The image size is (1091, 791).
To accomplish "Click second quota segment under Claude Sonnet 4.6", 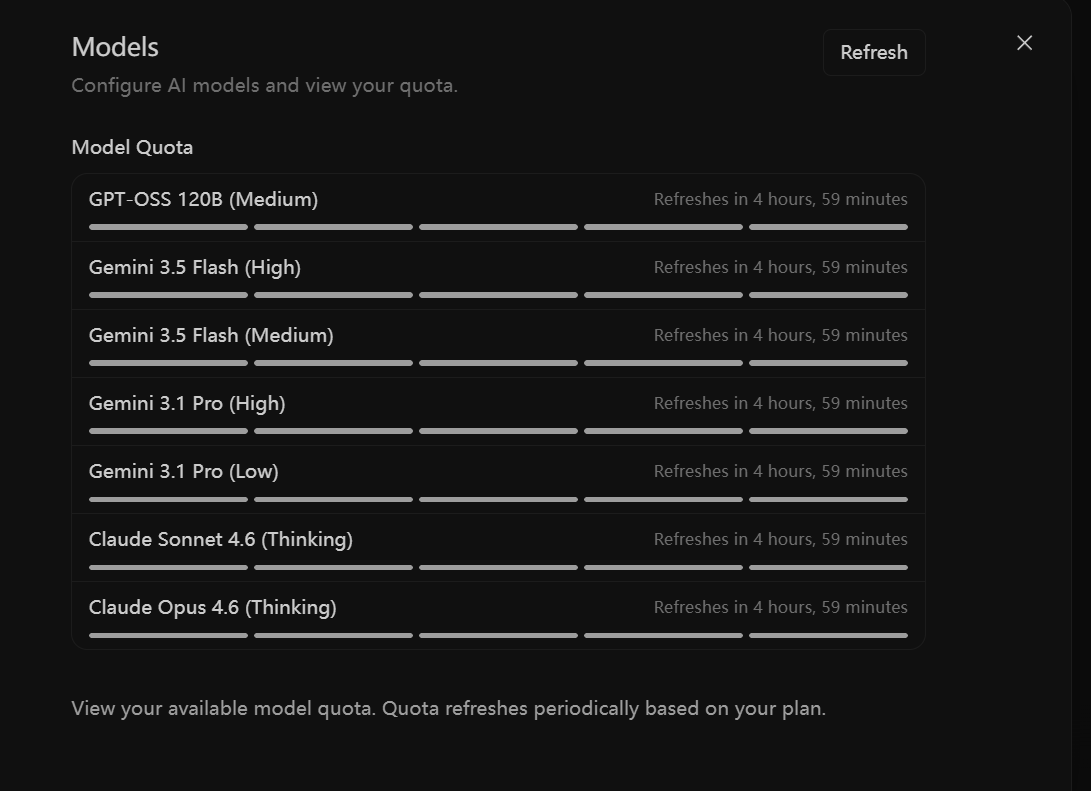I will click(x=333, y=568).
